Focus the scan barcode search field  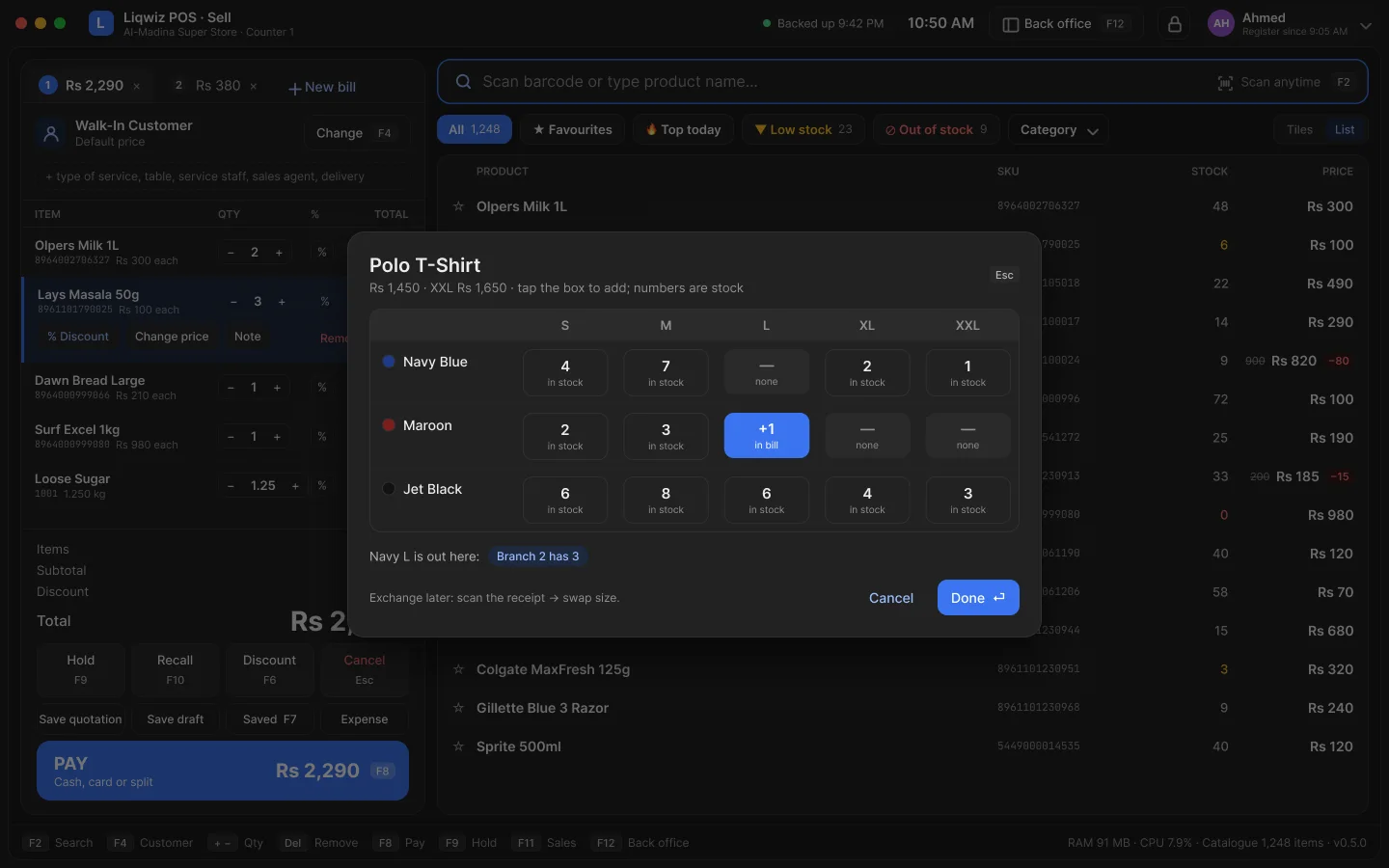[903, 82]
